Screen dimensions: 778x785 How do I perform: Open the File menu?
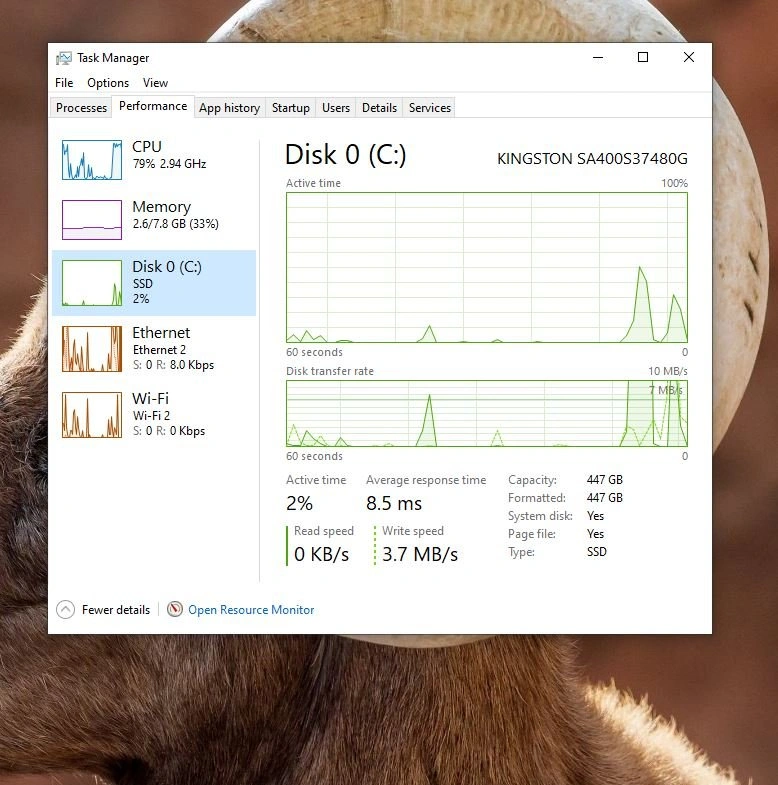pos(64,83)
